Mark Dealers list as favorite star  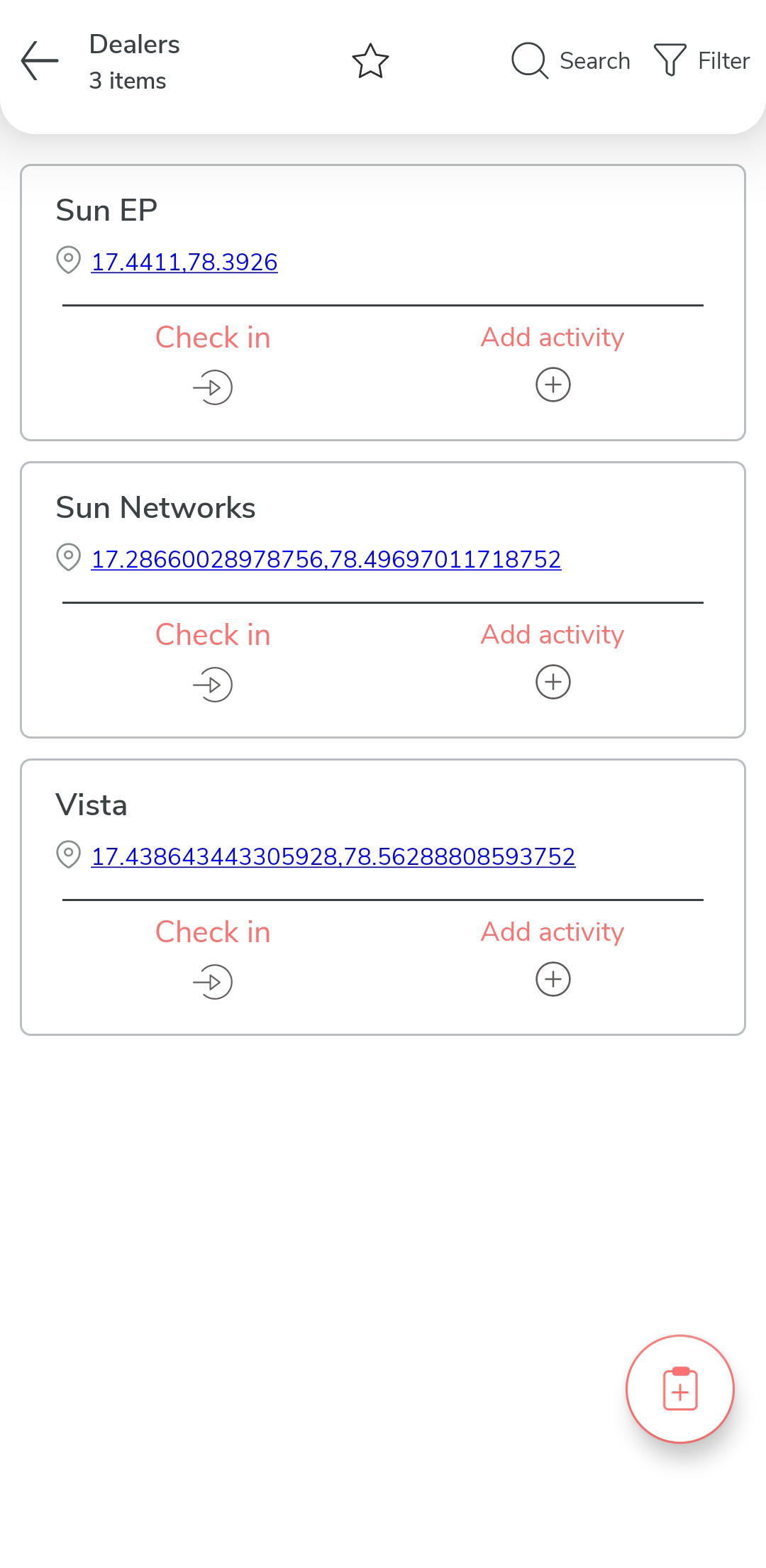[370, 61]
